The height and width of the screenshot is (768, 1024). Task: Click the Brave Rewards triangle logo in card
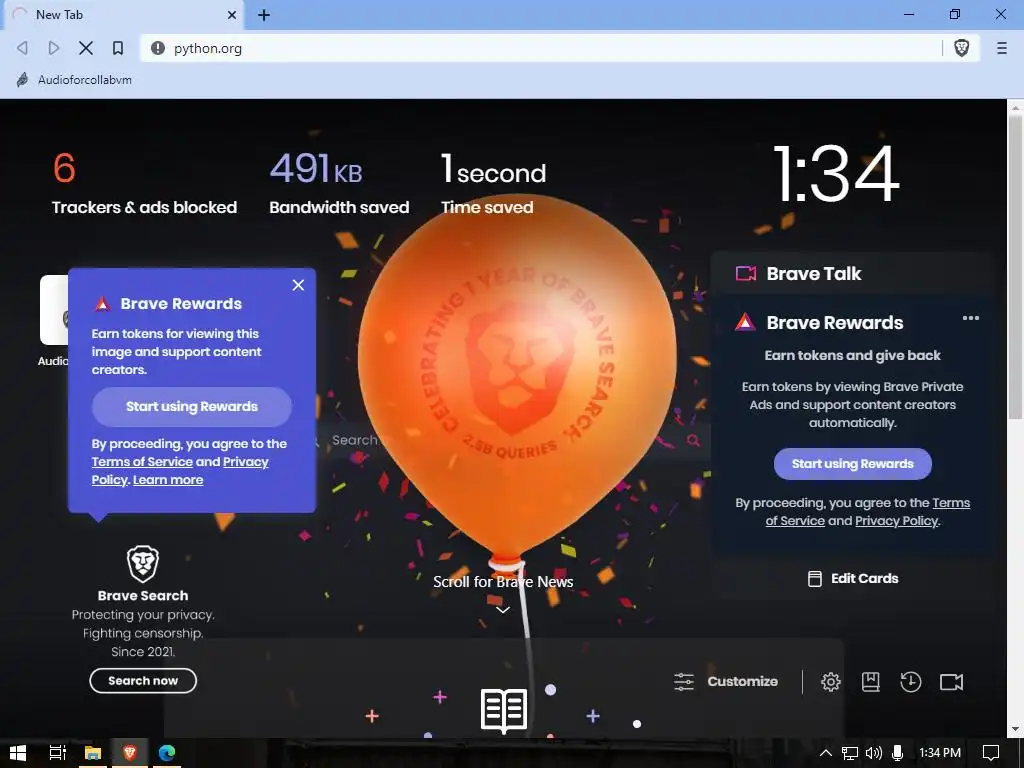point(745,322)
